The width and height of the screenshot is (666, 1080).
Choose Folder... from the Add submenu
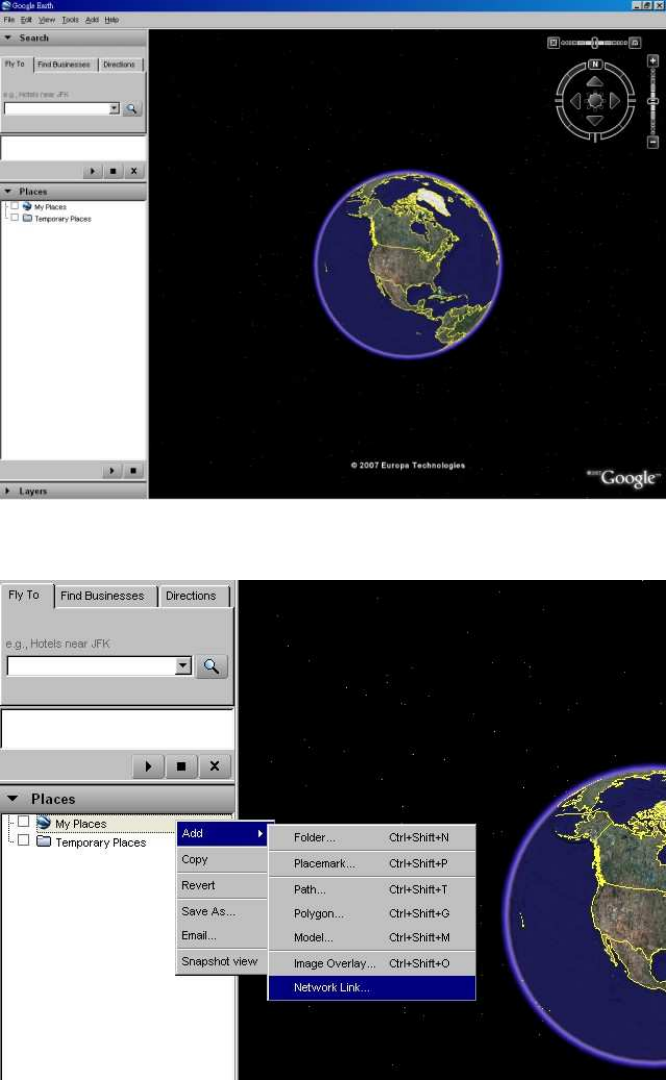[372, 838]
